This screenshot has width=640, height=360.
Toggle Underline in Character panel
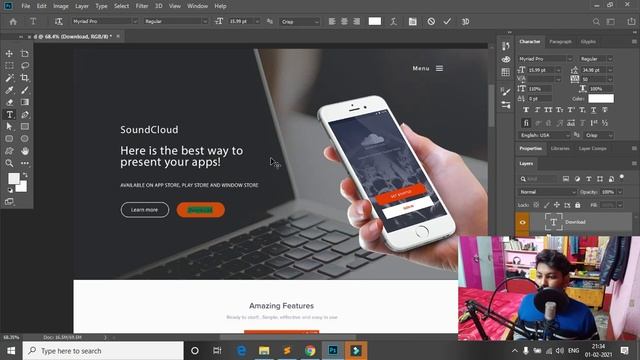click(x=593, y=110)
